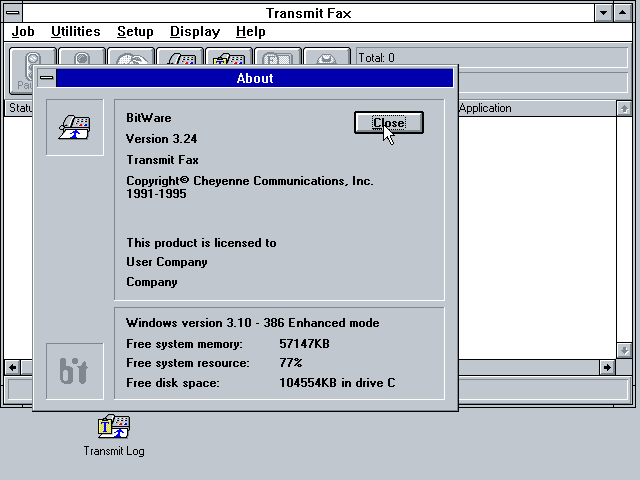Open the Display menu
This screenshot has height=480, width=640.
point(195,31)
